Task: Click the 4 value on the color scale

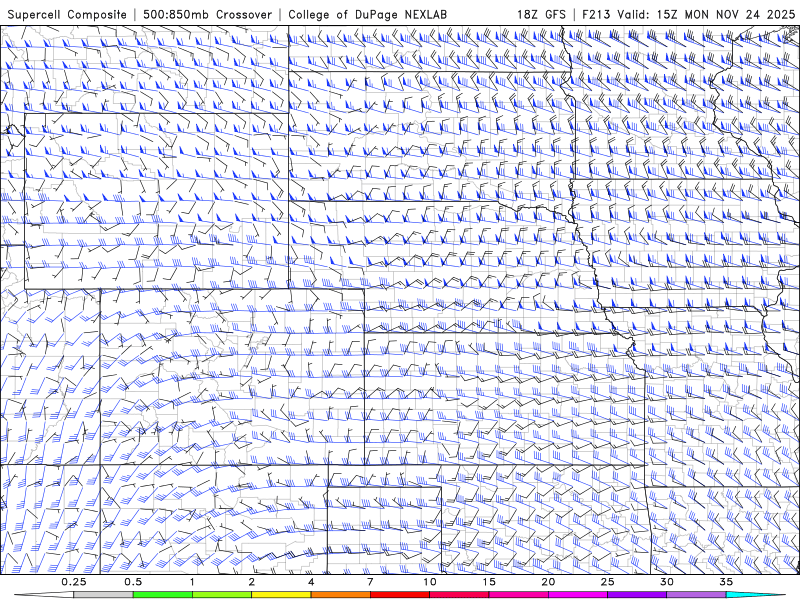Action: coord(311,582)
